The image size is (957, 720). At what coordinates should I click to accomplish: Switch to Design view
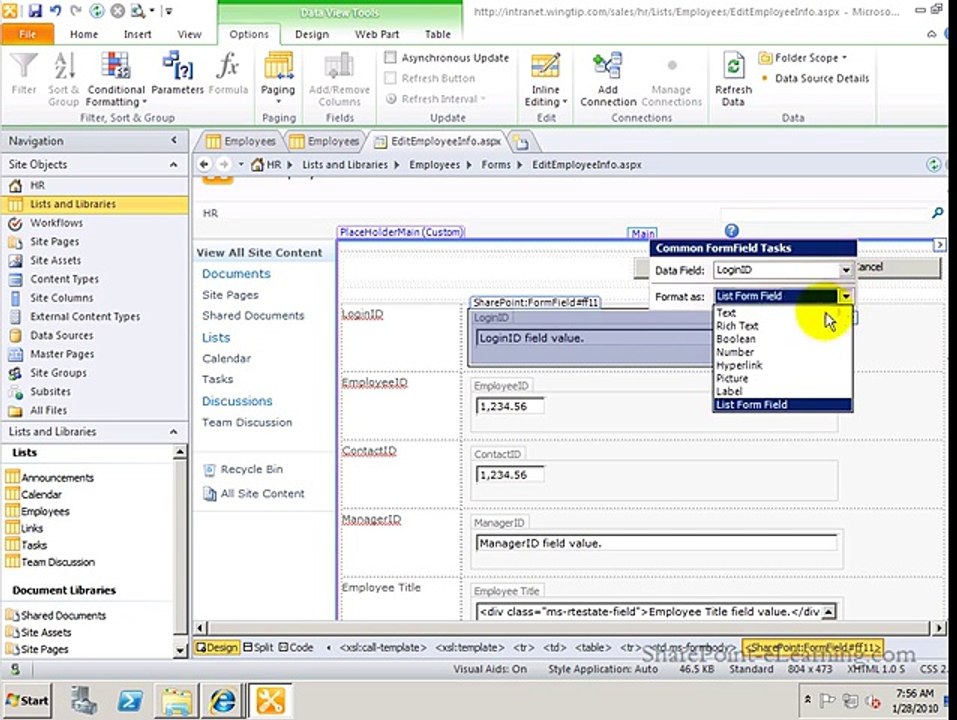(217, 647)
